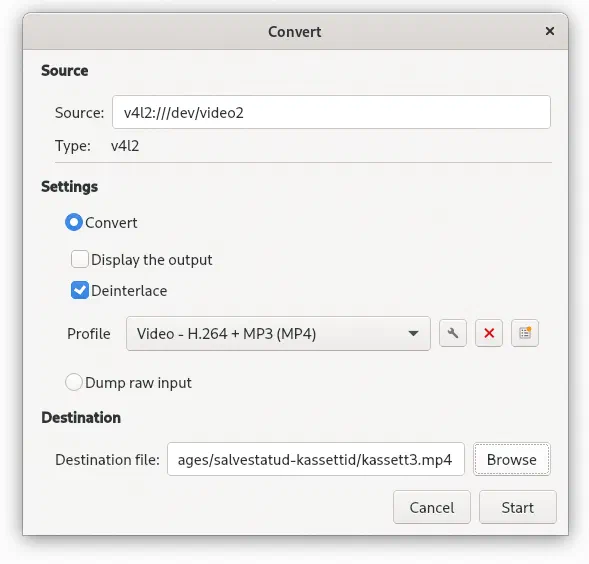This screenshot has height=564, width=589.
Task: Start the conversion
Action: [518, 508]
